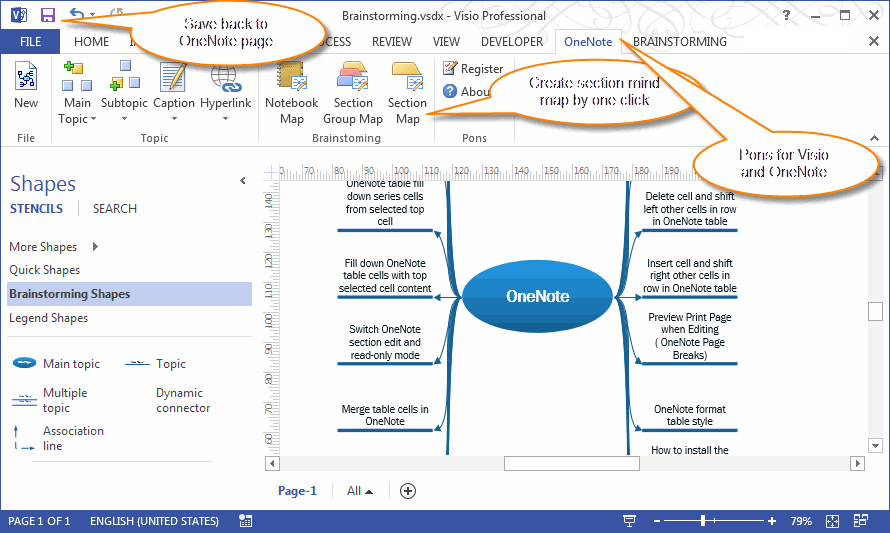The height and width of the screenshot is (533, 890).
Task: Create a Section Group Map
Action: click(x=352, y=93)
